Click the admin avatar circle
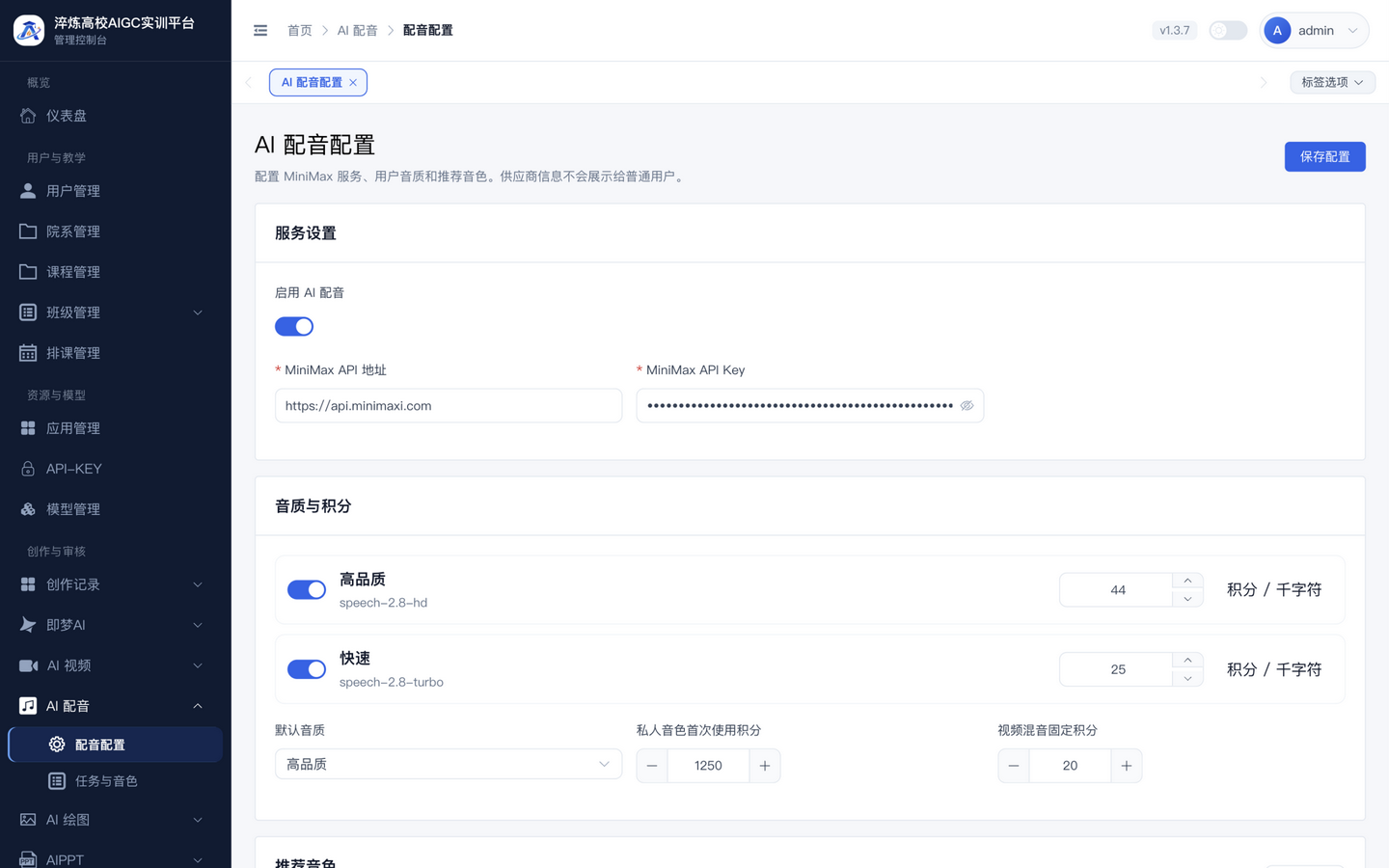 (x=1277, y=31)
